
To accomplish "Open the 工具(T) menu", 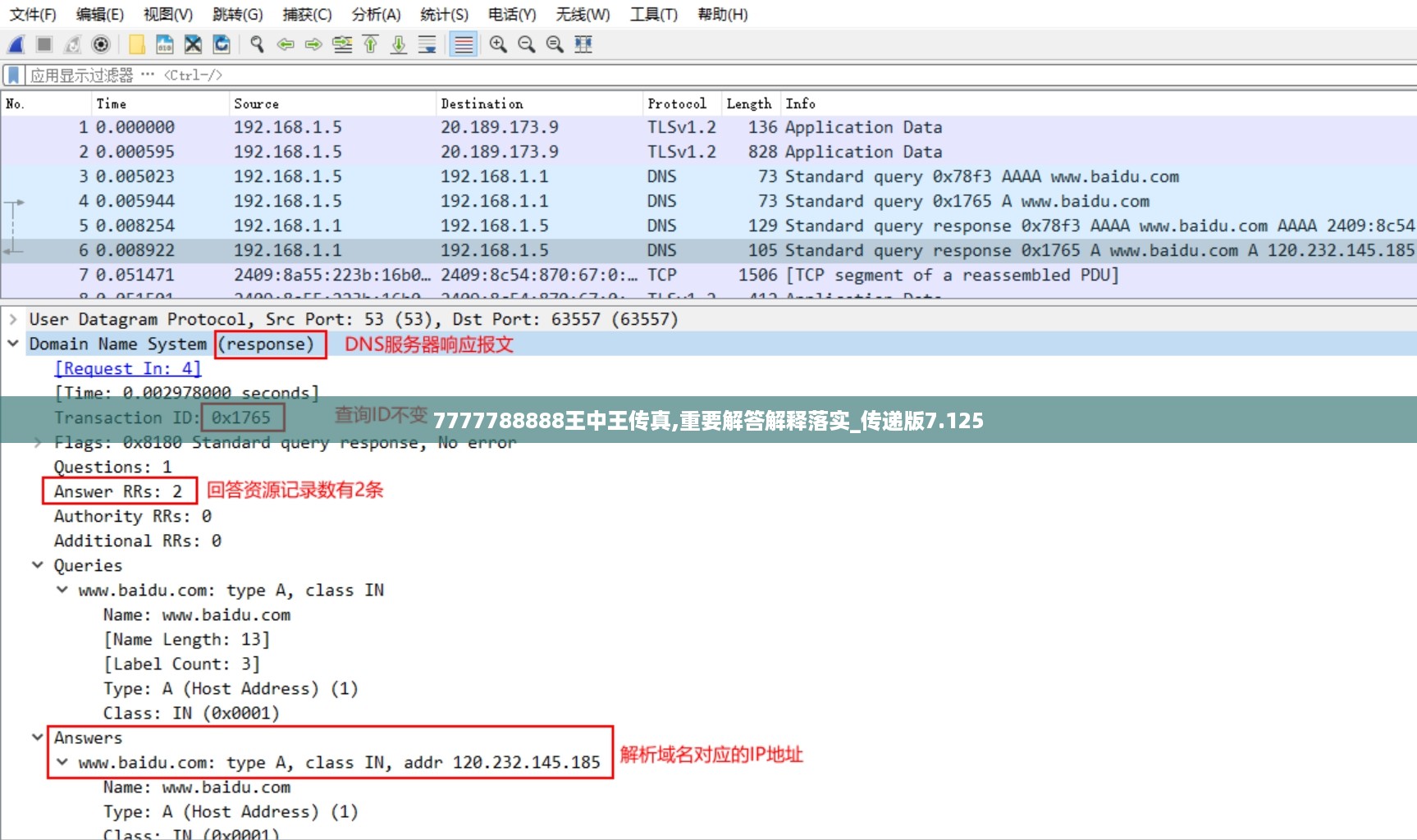I will 654,14.
